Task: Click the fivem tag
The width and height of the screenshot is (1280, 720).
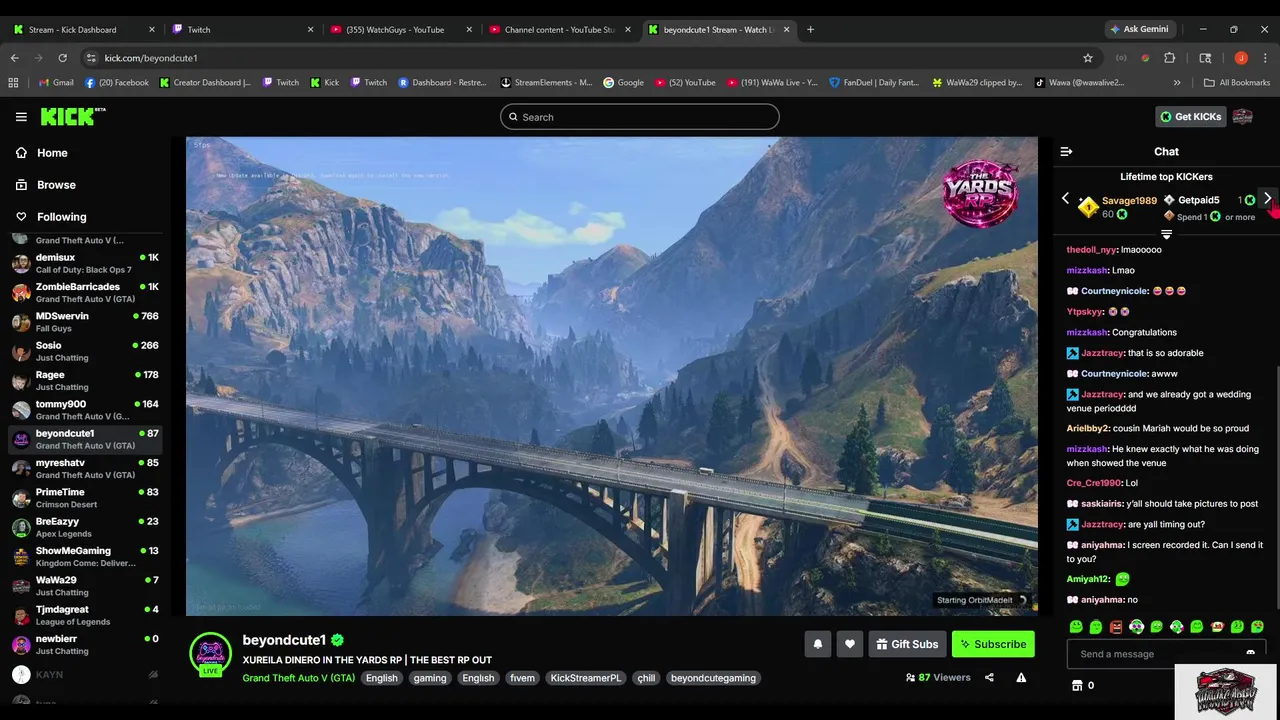Action: [x=522, y=678]
